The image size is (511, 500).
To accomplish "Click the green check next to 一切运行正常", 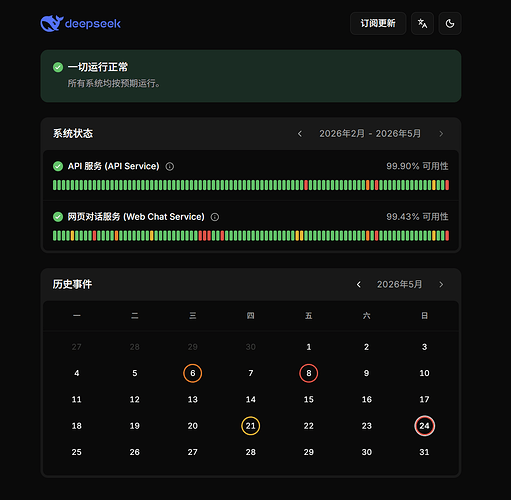I will click(x=58, y=67).
